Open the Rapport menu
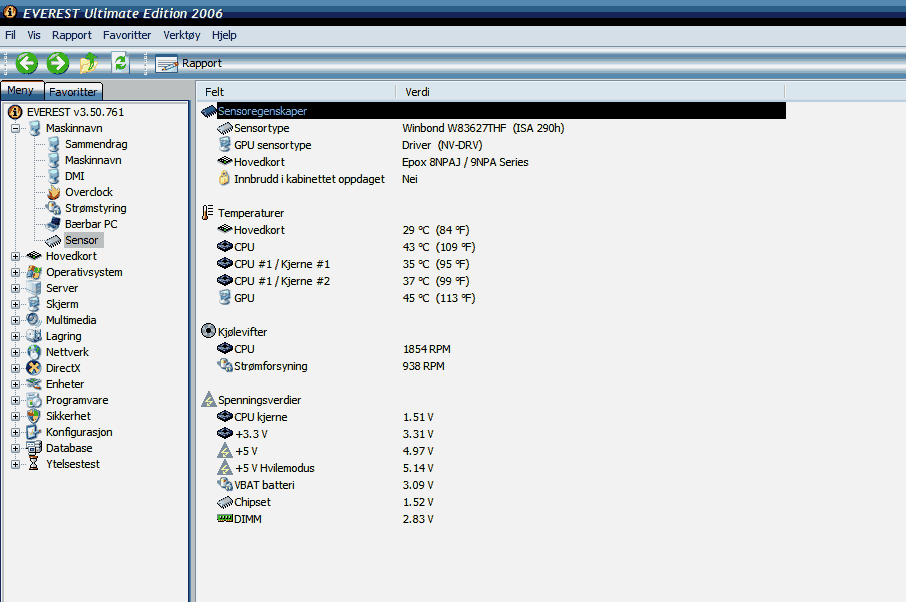 tap(72, 35)
